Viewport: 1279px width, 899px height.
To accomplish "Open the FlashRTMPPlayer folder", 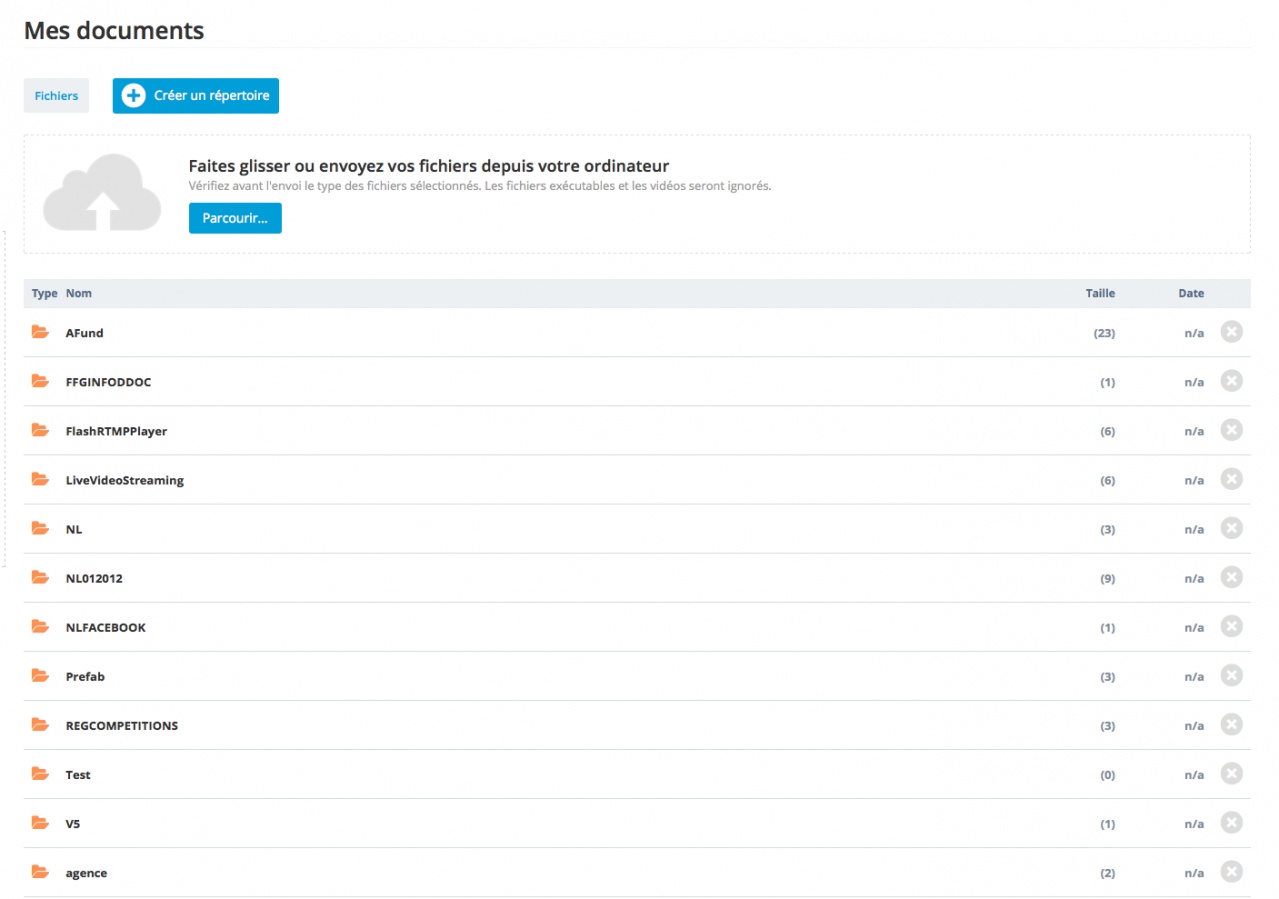I will [x=116, y=431].
